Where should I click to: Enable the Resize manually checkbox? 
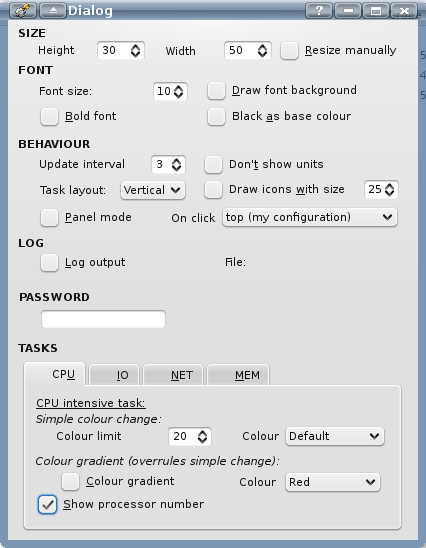pyautogui.click(x=289, y=51)
